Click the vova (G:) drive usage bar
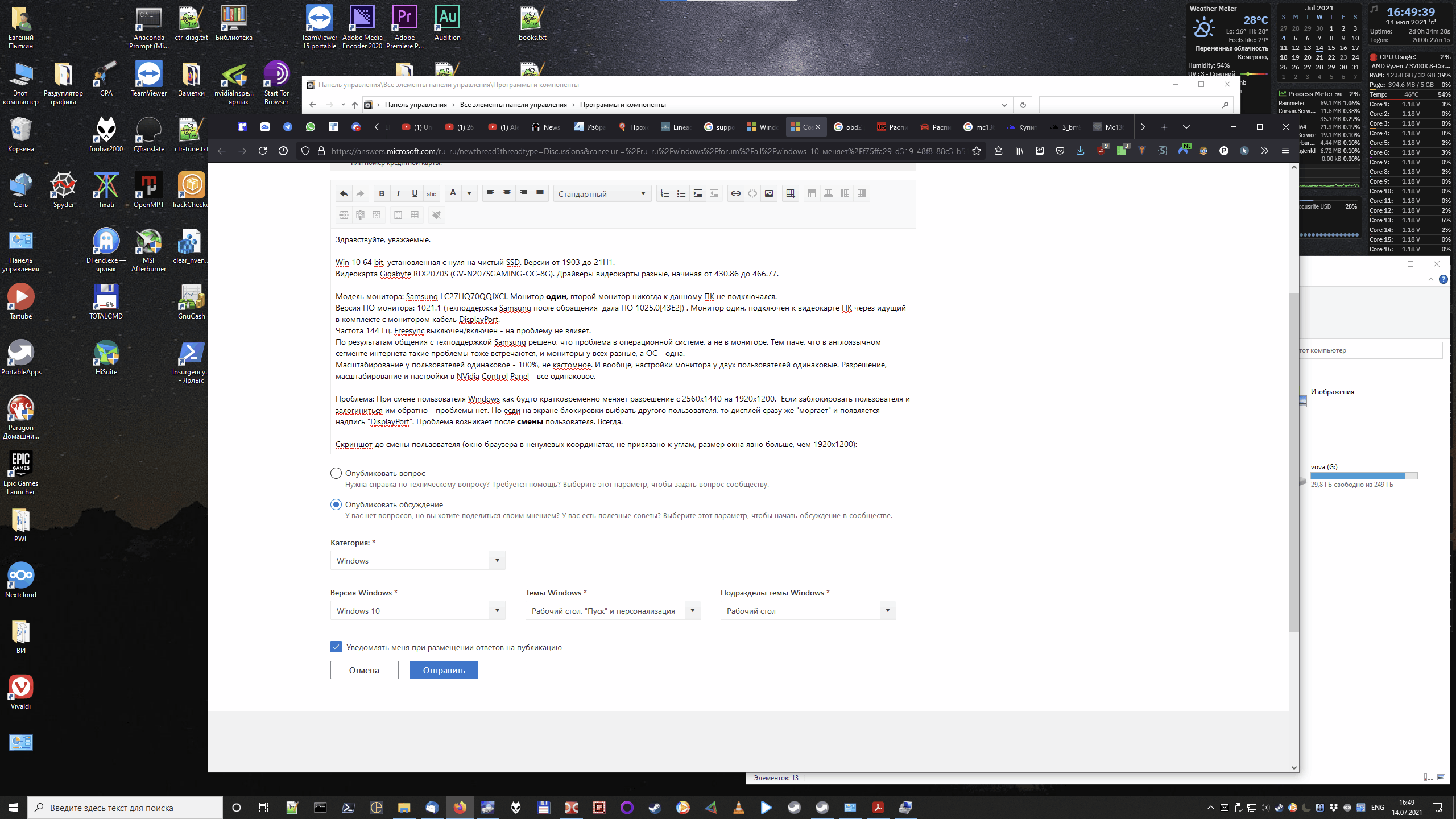Image resolution: width=1456 pixels, height=819 pixels. pos(1364,475)
